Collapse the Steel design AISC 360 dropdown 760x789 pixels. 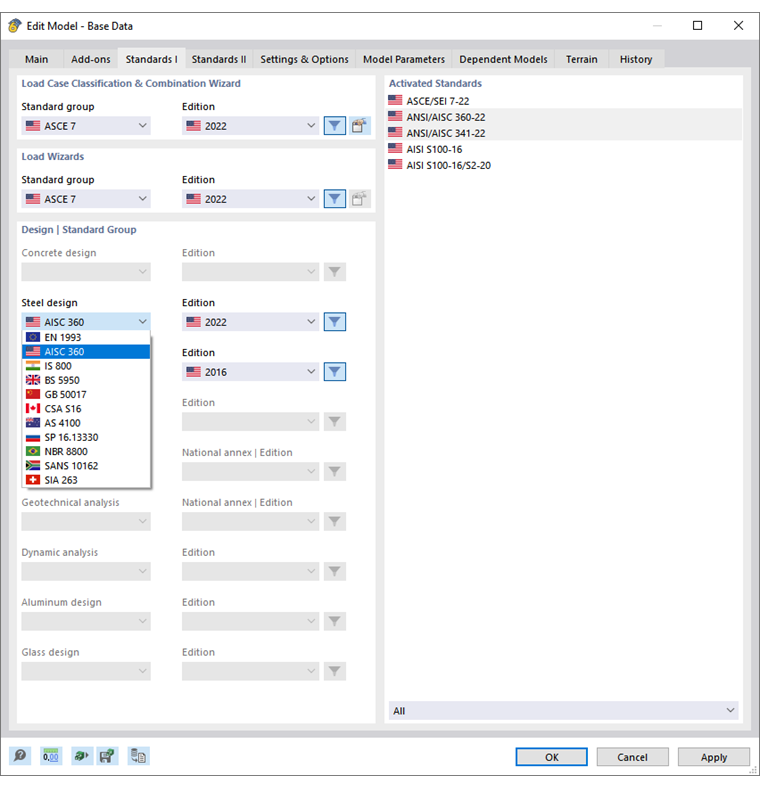[86, 322]
